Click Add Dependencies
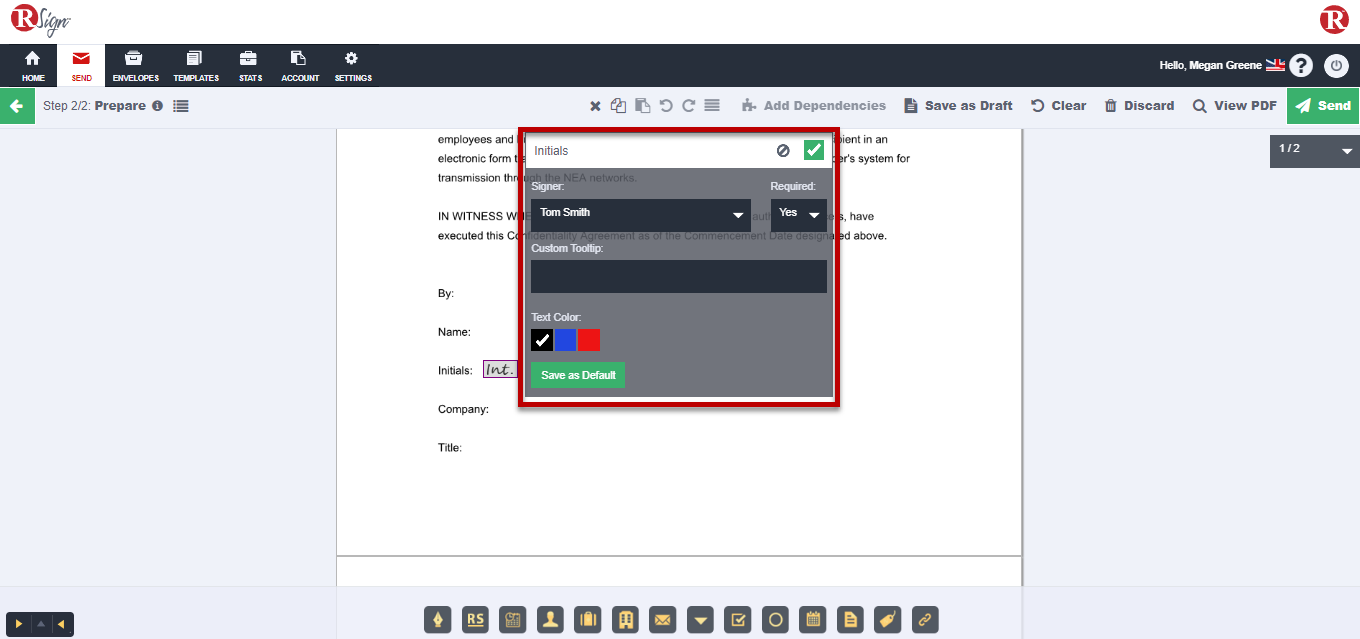Image resolution: width=1360 pixels, height=639 pixels. point(822,105)
